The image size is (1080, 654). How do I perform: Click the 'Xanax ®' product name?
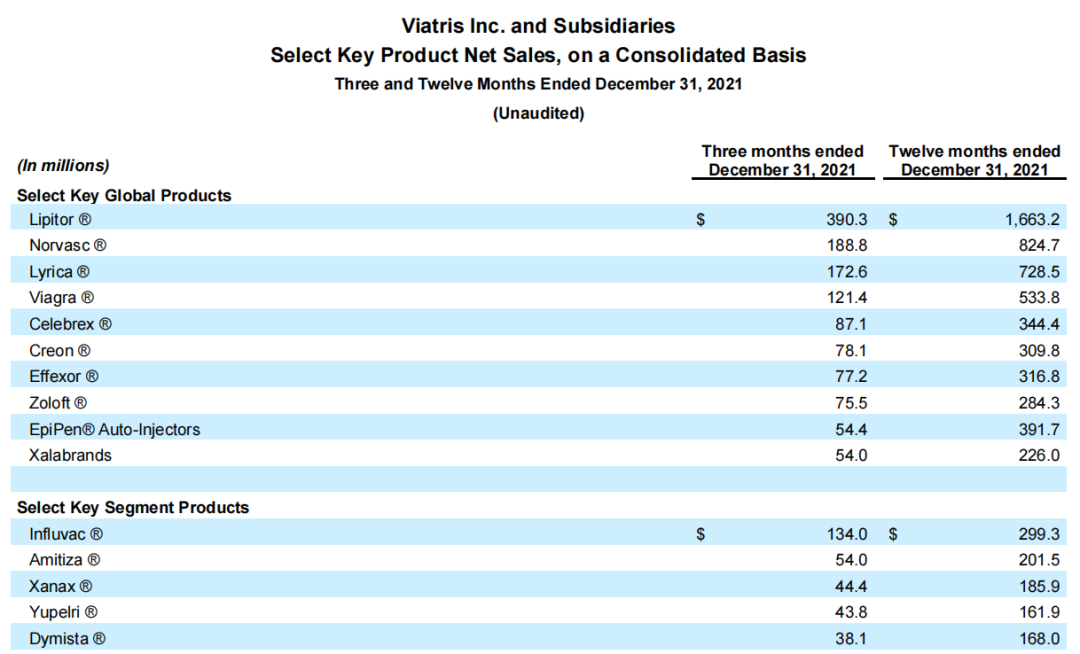61,587
